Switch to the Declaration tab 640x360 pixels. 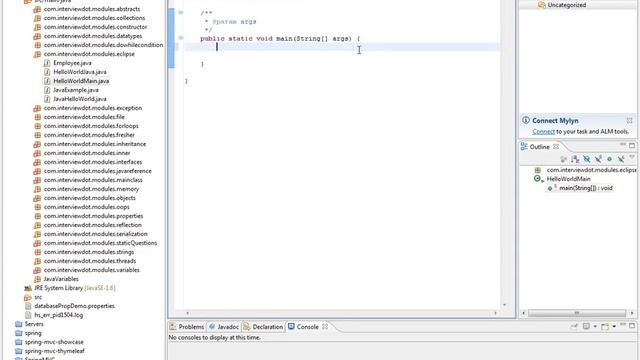pos(263,327)
